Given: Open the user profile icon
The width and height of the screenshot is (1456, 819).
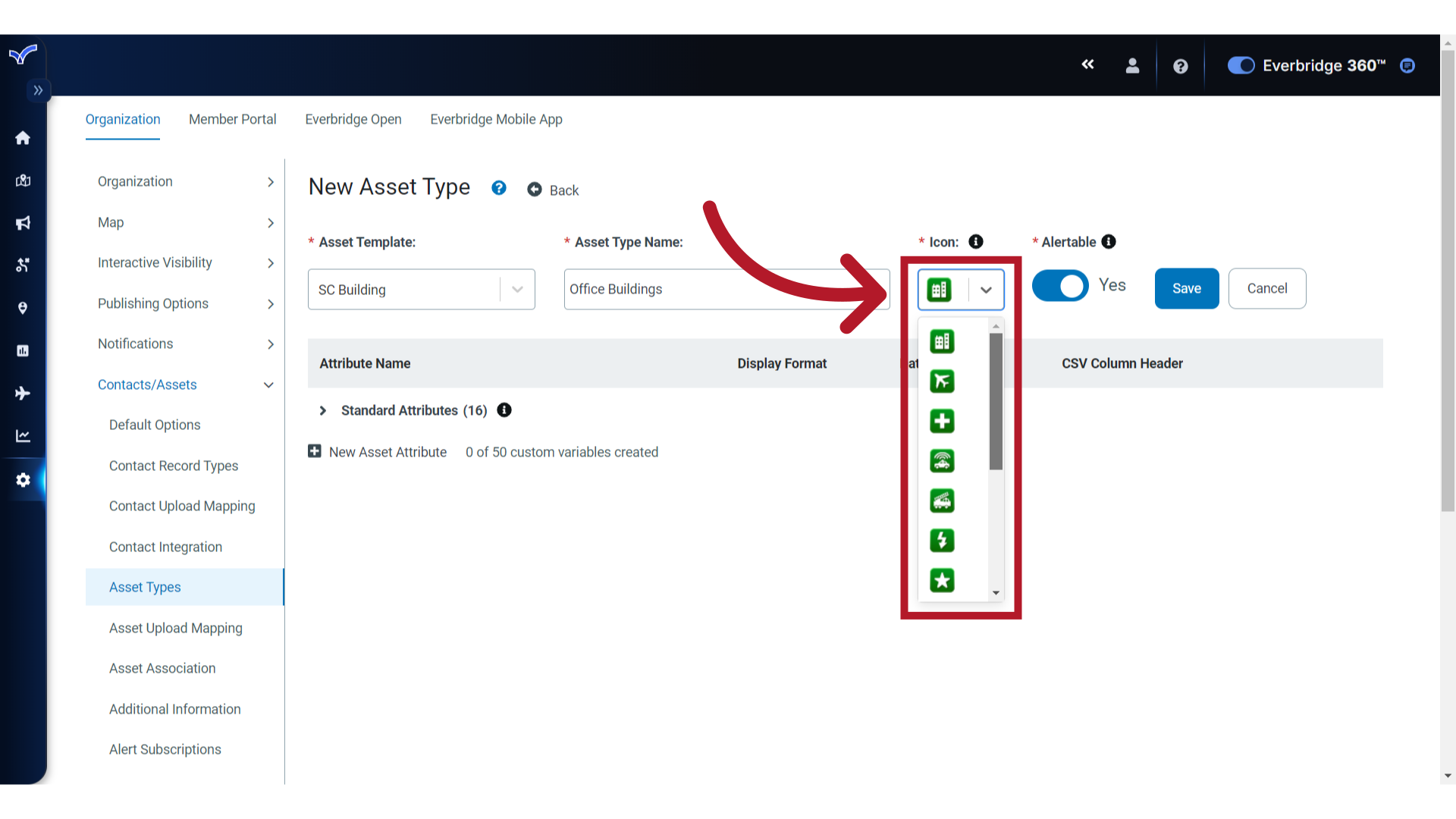Looking at the screenshot, I should pos(1132,66).
